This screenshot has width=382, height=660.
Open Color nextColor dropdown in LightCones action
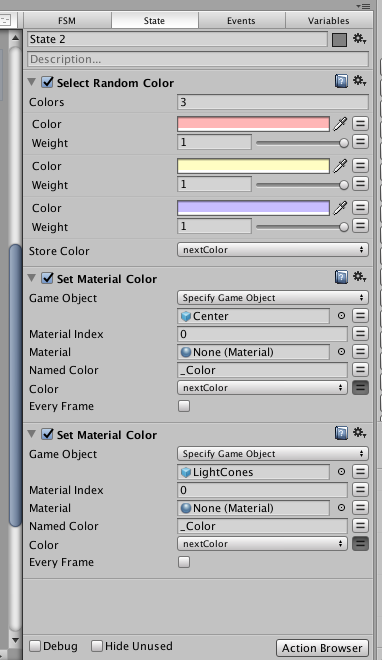[262, 543]
